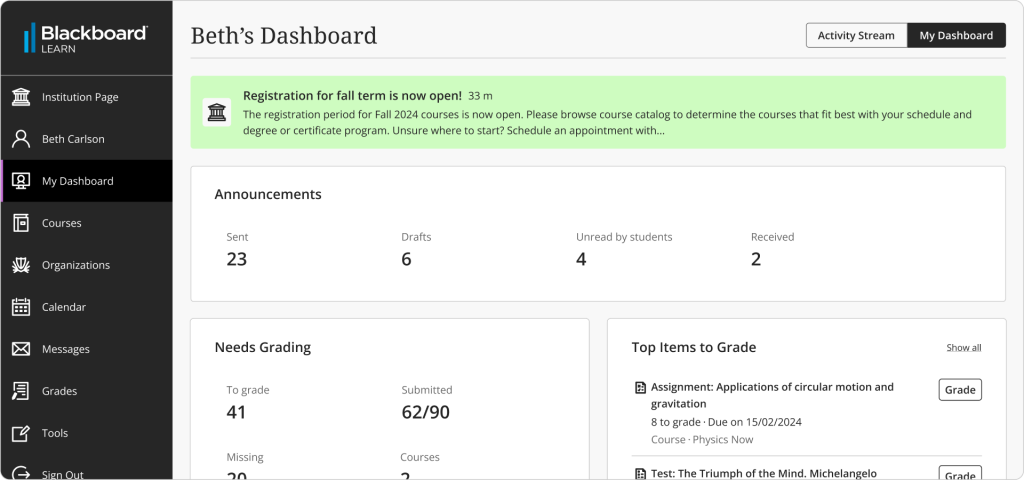Click the Unread by students count

click(x=581, y=260)
